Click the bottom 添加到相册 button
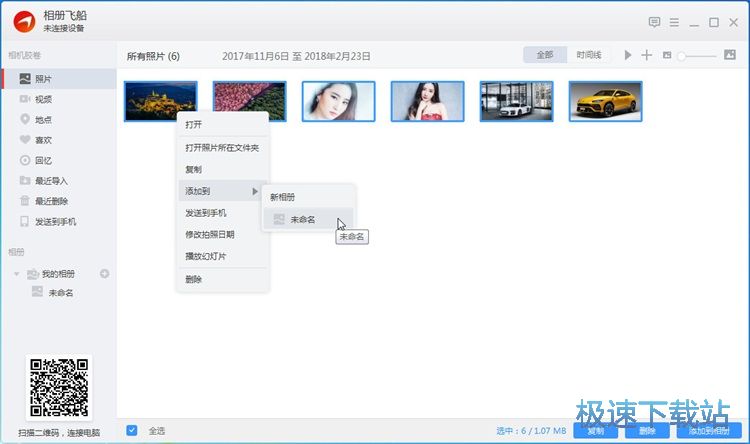Viewport: 750px width, 444px height. pyautogui.click(x=709, y=431)
